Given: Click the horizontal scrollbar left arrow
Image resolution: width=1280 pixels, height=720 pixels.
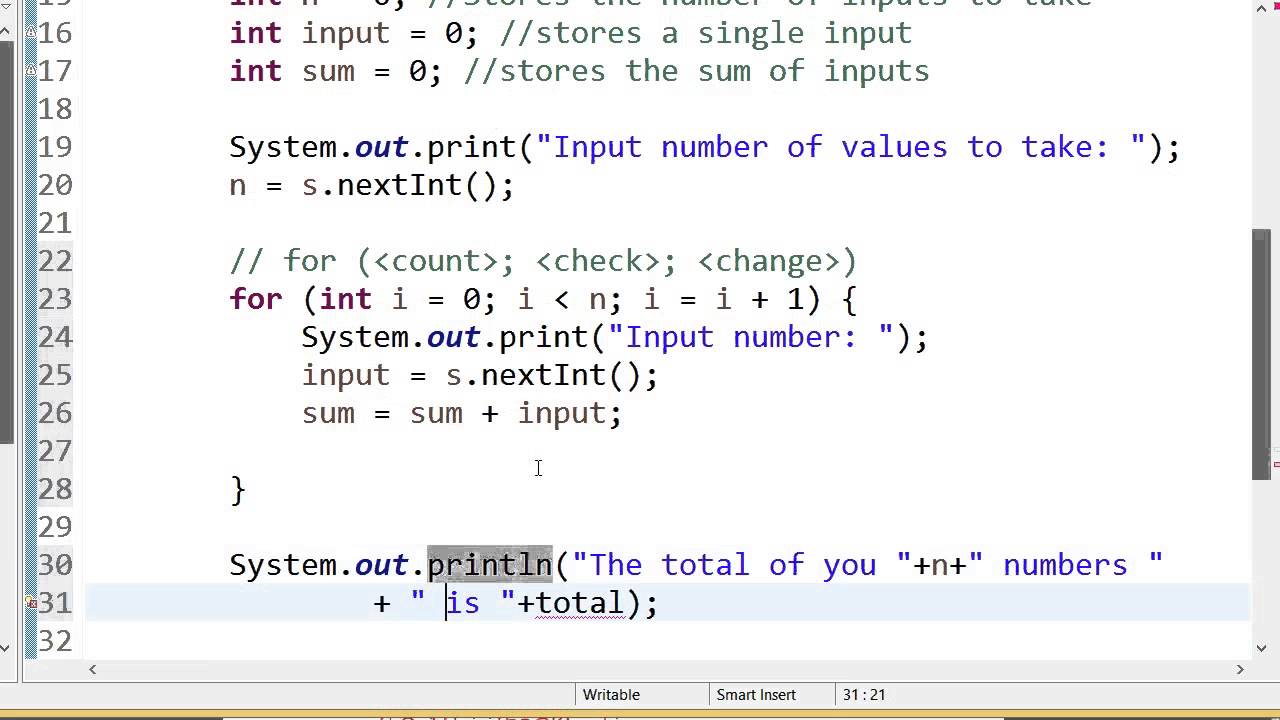Looking at the screenshot, I should 93,669.
